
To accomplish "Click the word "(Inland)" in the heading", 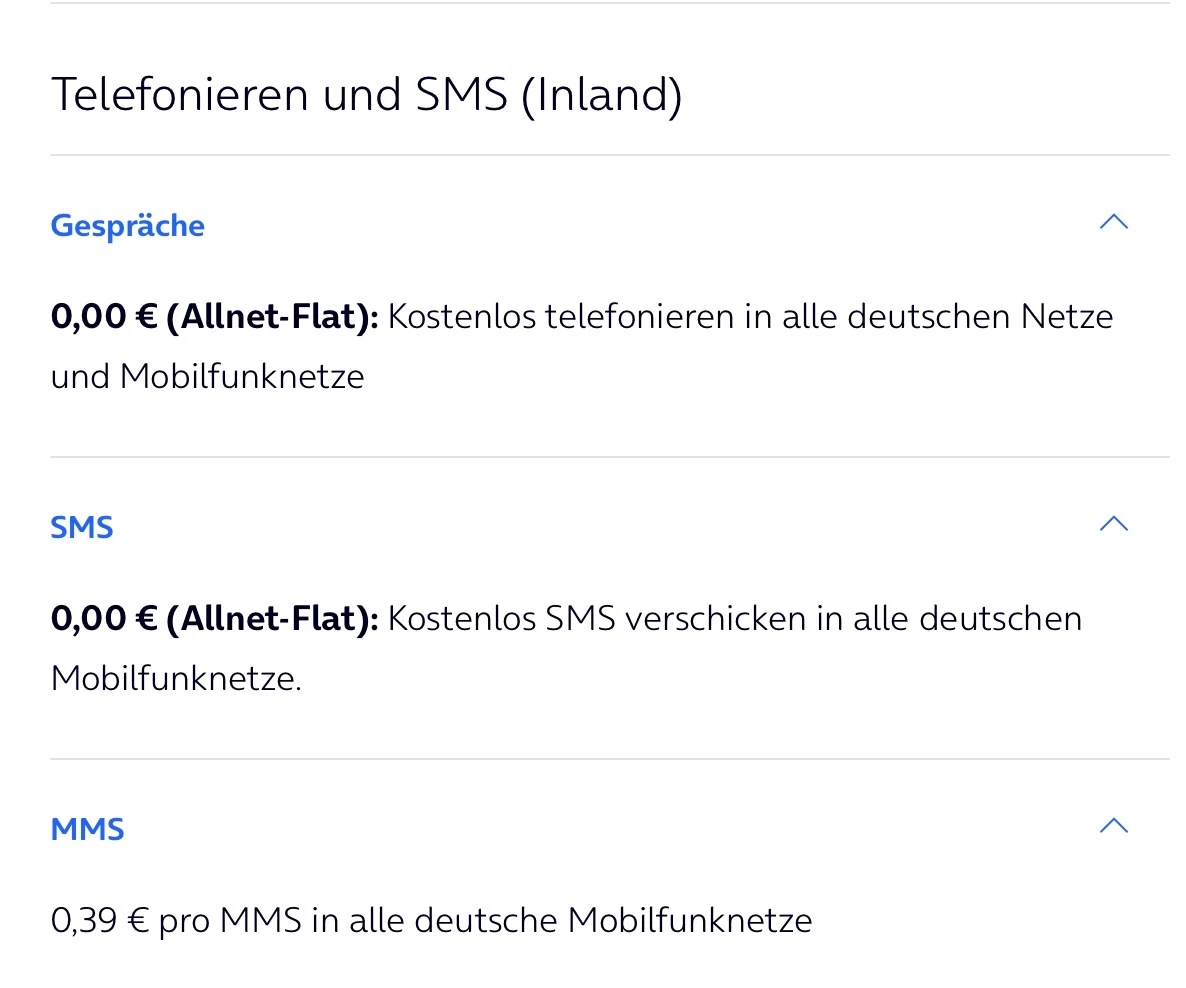I will (601, 95).
